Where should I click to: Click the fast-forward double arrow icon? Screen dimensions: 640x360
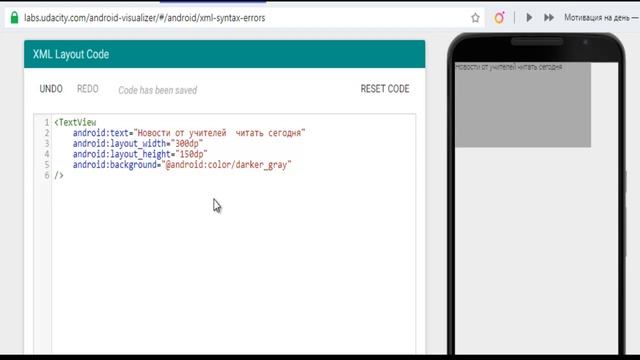(x=549, y=18)
